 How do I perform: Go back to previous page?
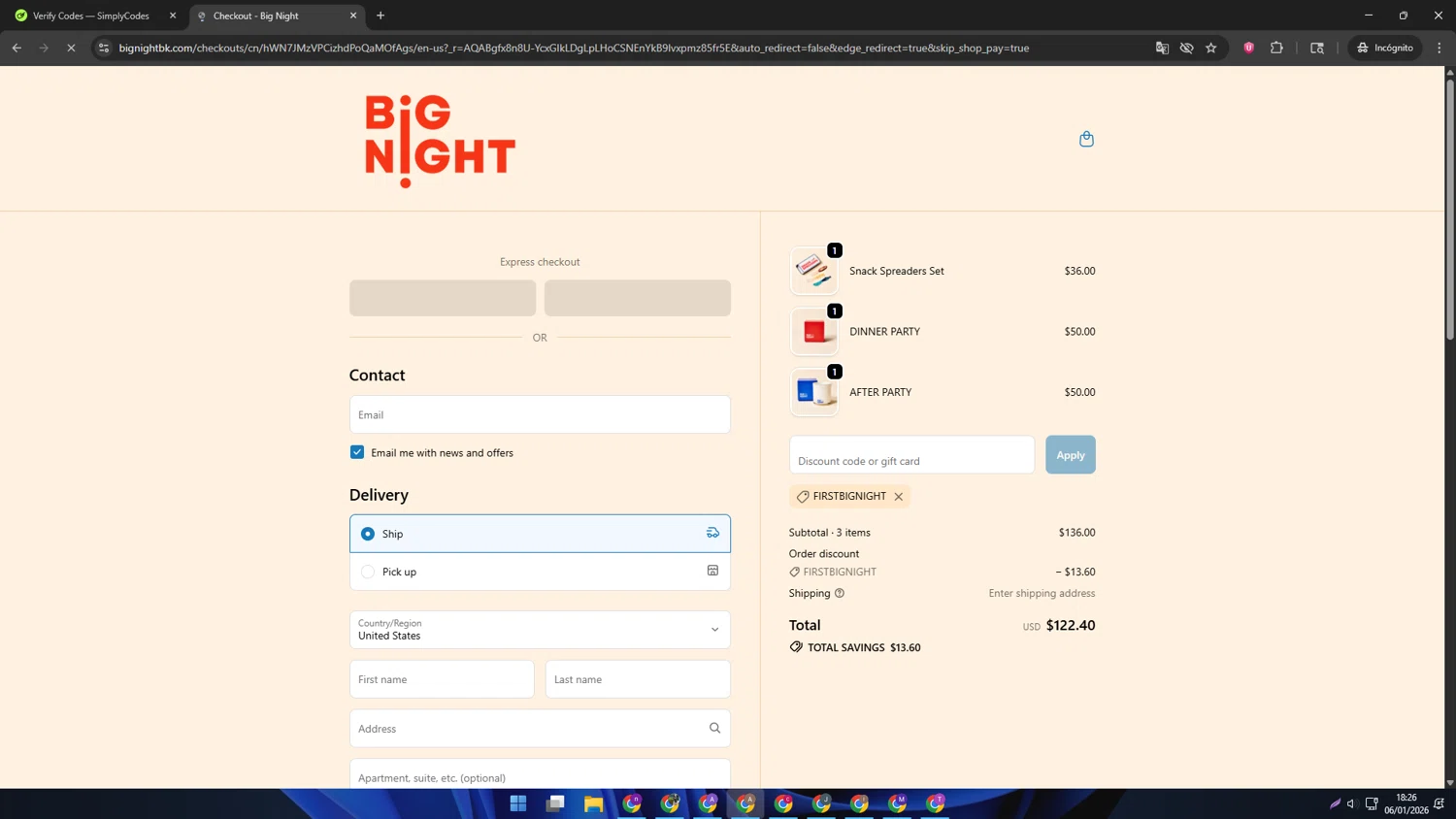coord(17,48)
